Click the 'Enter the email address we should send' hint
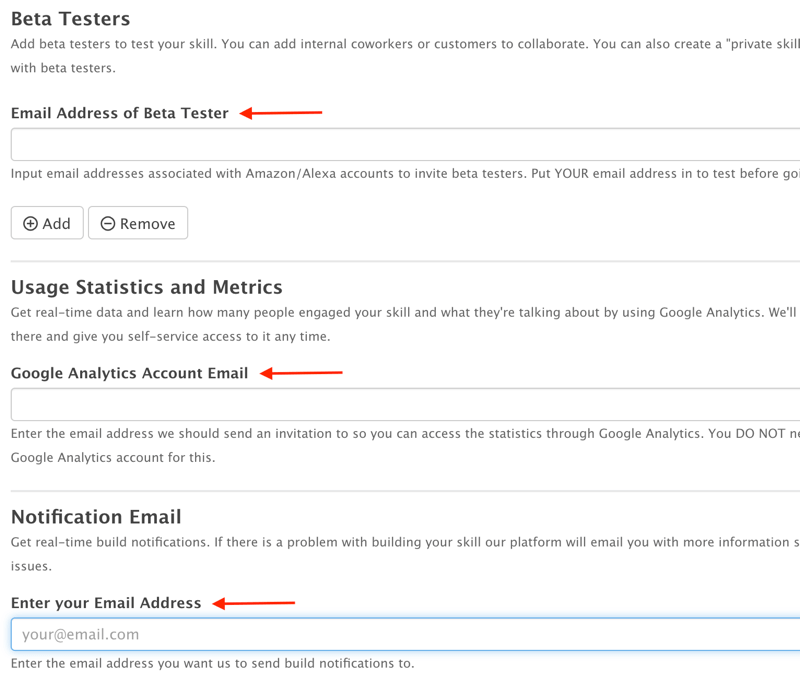 [405, 445]
